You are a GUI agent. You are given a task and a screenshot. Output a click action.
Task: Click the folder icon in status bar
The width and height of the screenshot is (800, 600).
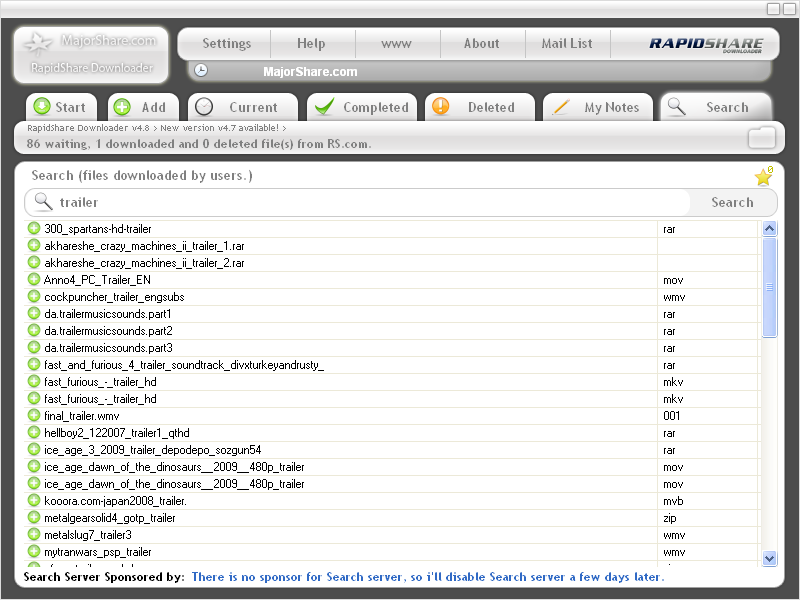click(x=761, y=138)
